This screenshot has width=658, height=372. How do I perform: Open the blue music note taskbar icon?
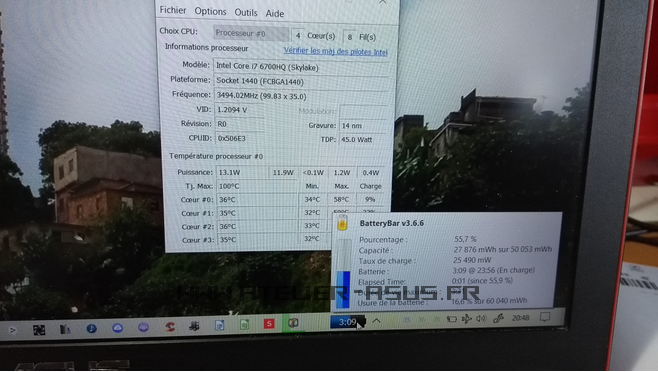pos(91,329)
